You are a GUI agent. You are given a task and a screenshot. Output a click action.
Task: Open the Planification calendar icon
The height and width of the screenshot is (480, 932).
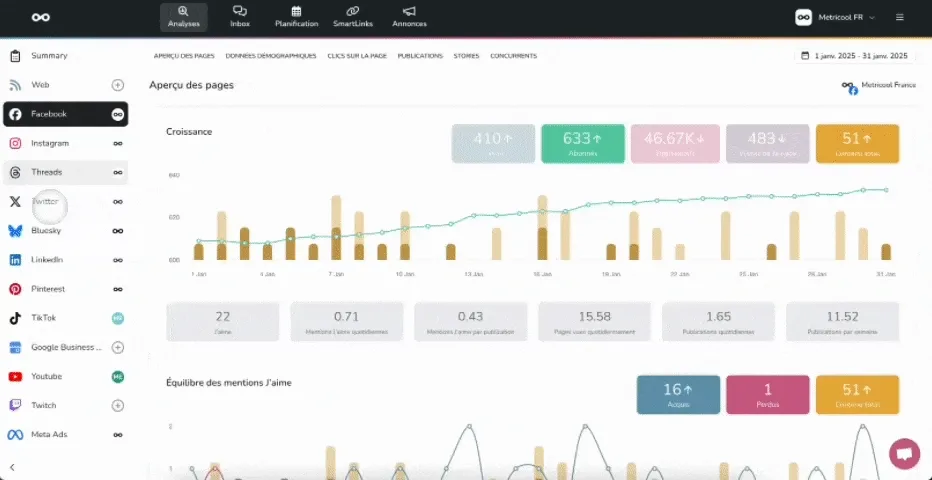296,11
